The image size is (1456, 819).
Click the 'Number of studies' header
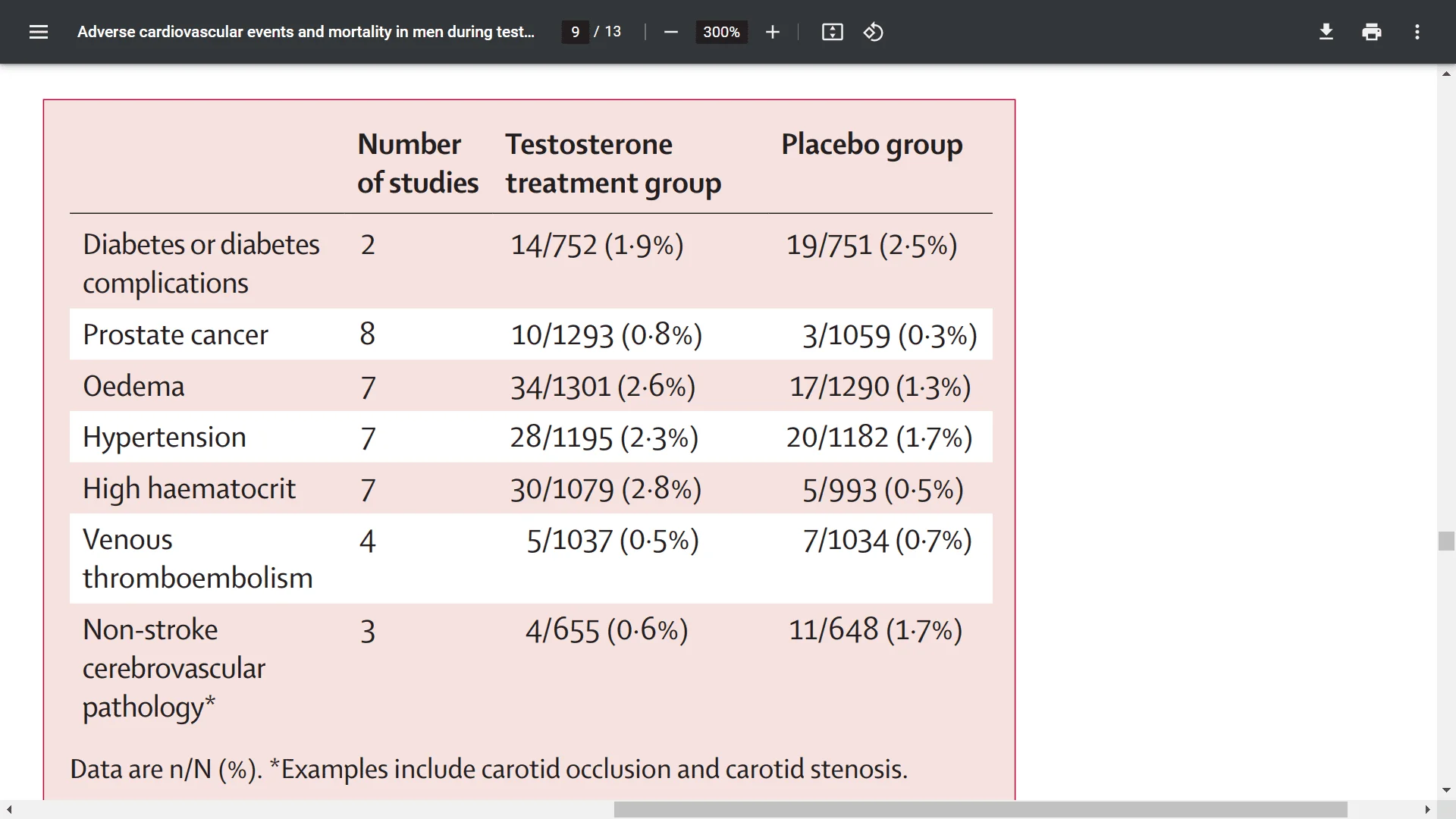[418, 163]
